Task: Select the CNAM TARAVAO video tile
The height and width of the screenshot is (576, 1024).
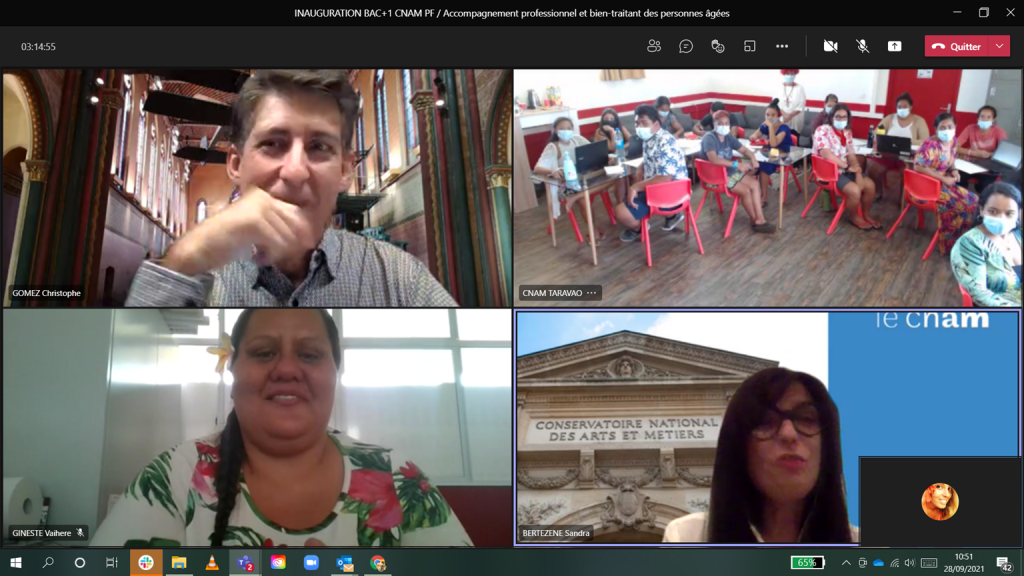Action: (768, 188)
